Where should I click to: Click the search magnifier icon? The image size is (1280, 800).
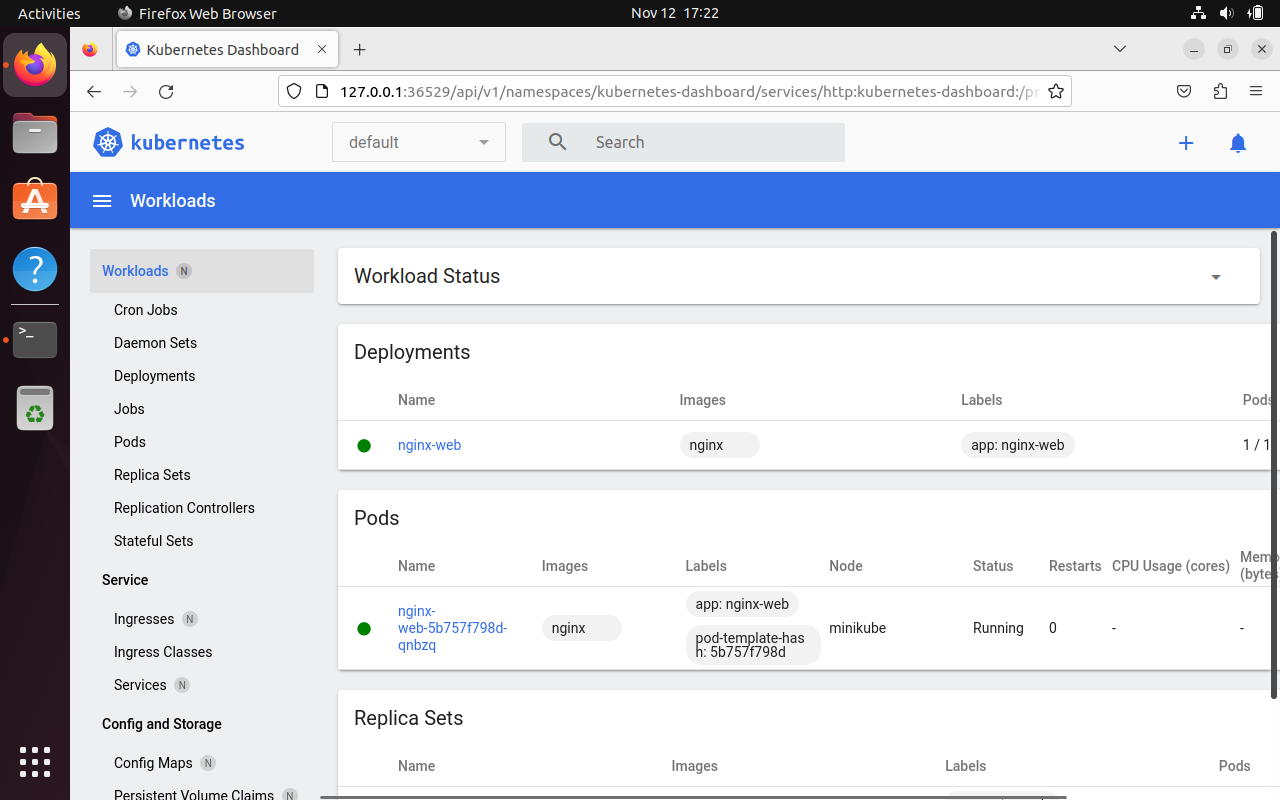tap(558, 142)
